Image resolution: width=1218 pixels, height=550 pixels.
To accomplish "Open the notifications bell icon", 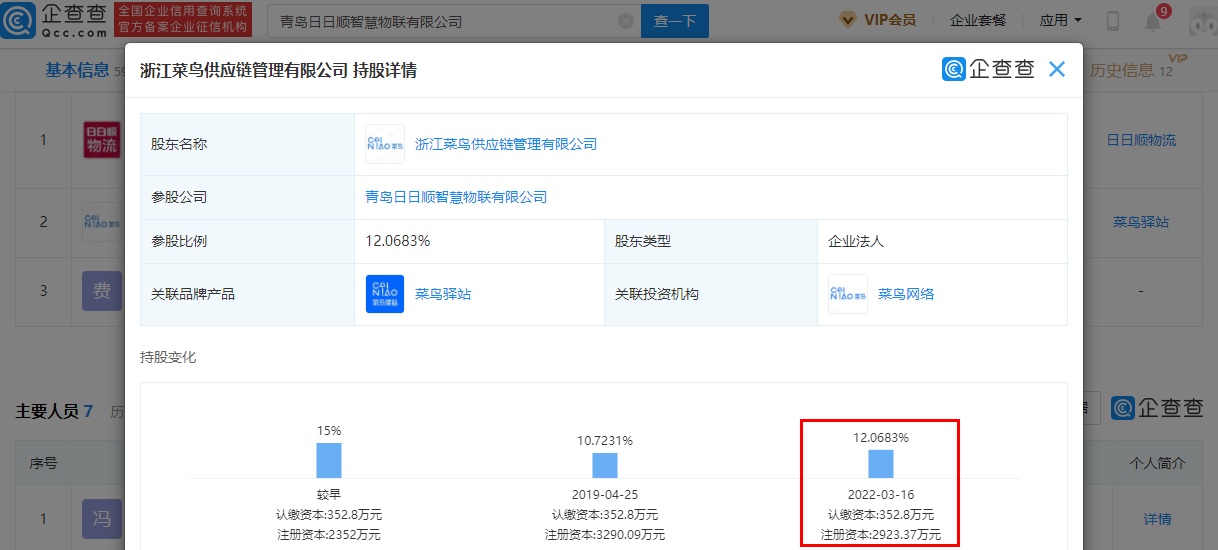I will 1153,22.
